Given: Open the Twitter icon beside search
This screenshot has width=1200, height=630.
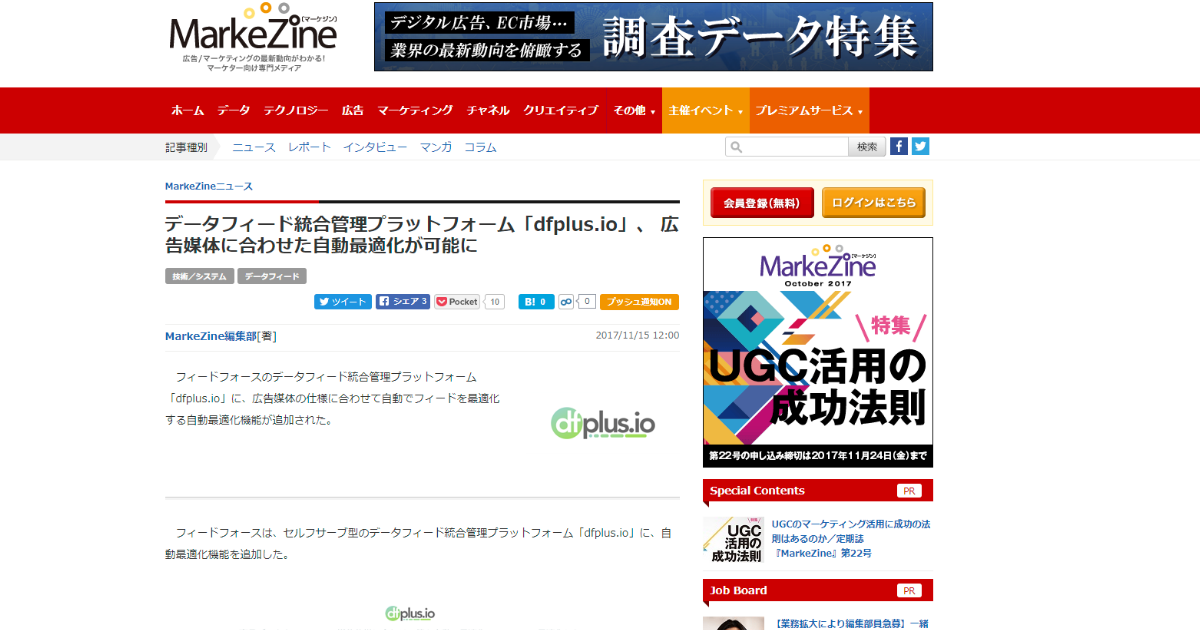Looking at the screenshot, I should click(x=920, y=146).
